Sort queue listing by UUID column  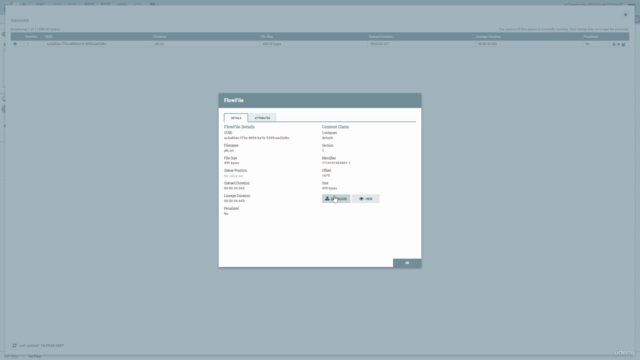pyautogui.click(x=49, y=37)
